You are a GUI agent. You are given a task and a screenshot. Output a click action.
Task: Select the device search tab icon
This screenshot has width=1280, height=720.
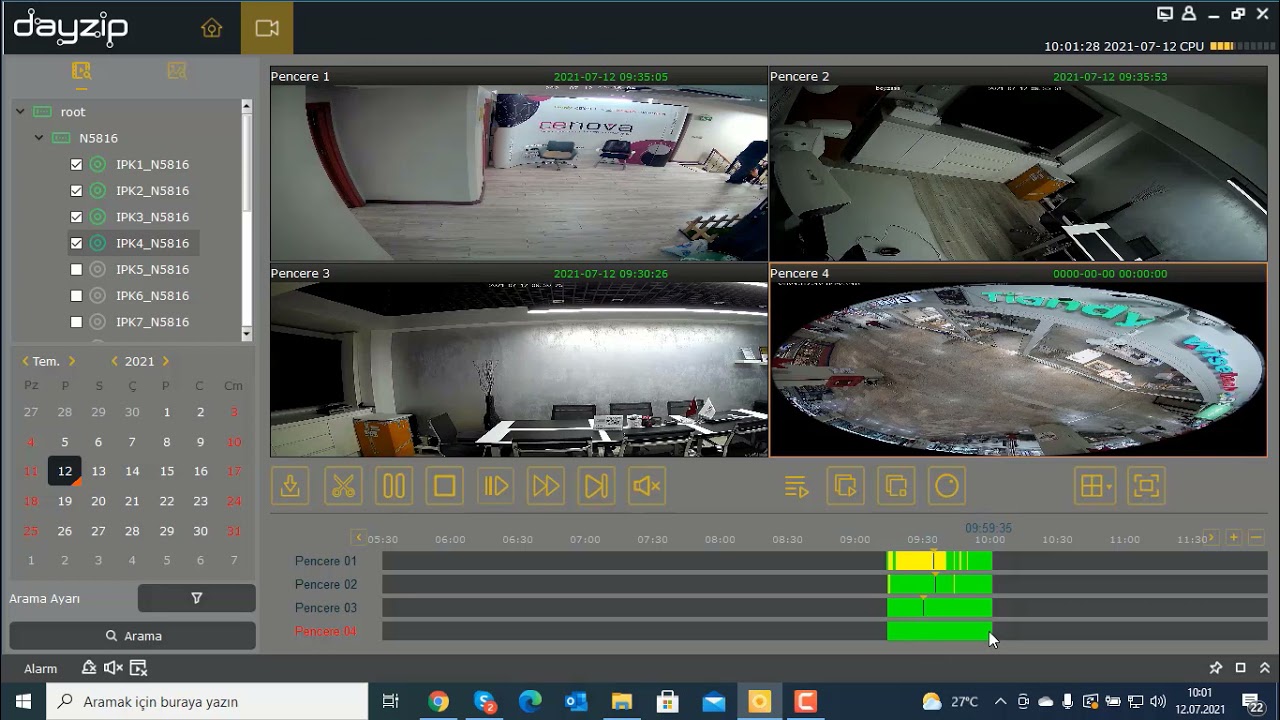[x=81, y=71]
